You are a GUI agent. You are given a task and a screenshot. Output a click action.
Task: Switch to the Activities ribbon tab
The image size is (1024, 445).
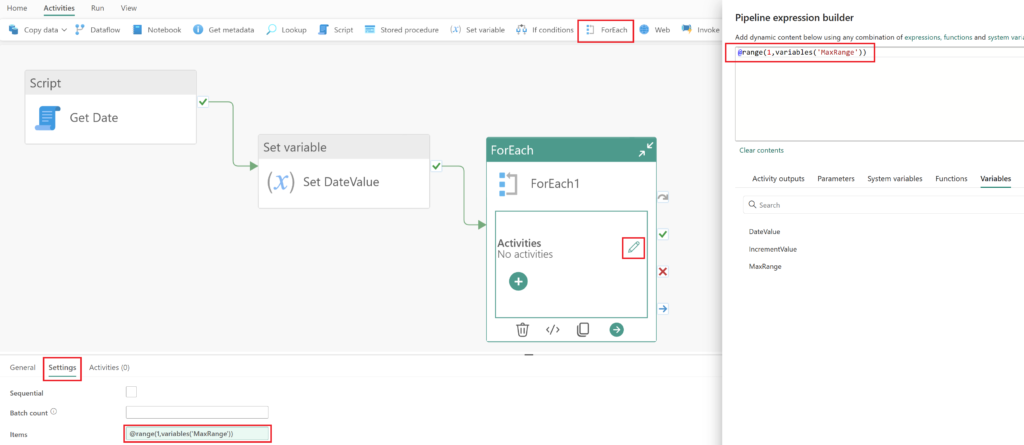[59, 8]
